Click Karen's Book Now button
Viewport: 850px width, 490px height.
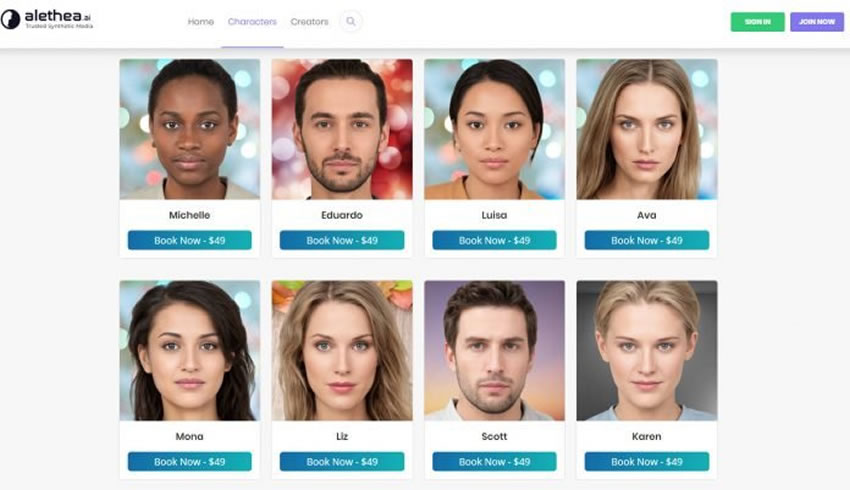(647, 462)
